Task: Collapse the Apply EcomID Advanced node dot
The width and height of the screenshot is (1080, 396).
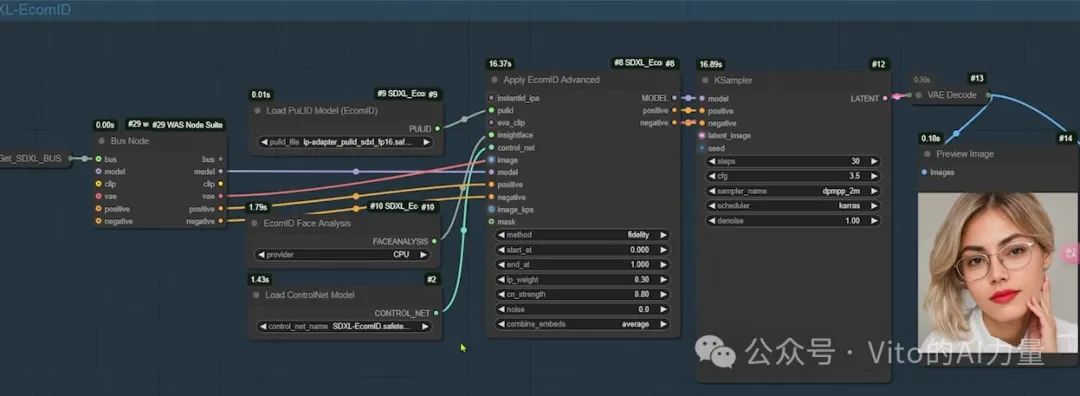Action: (495, 80)
